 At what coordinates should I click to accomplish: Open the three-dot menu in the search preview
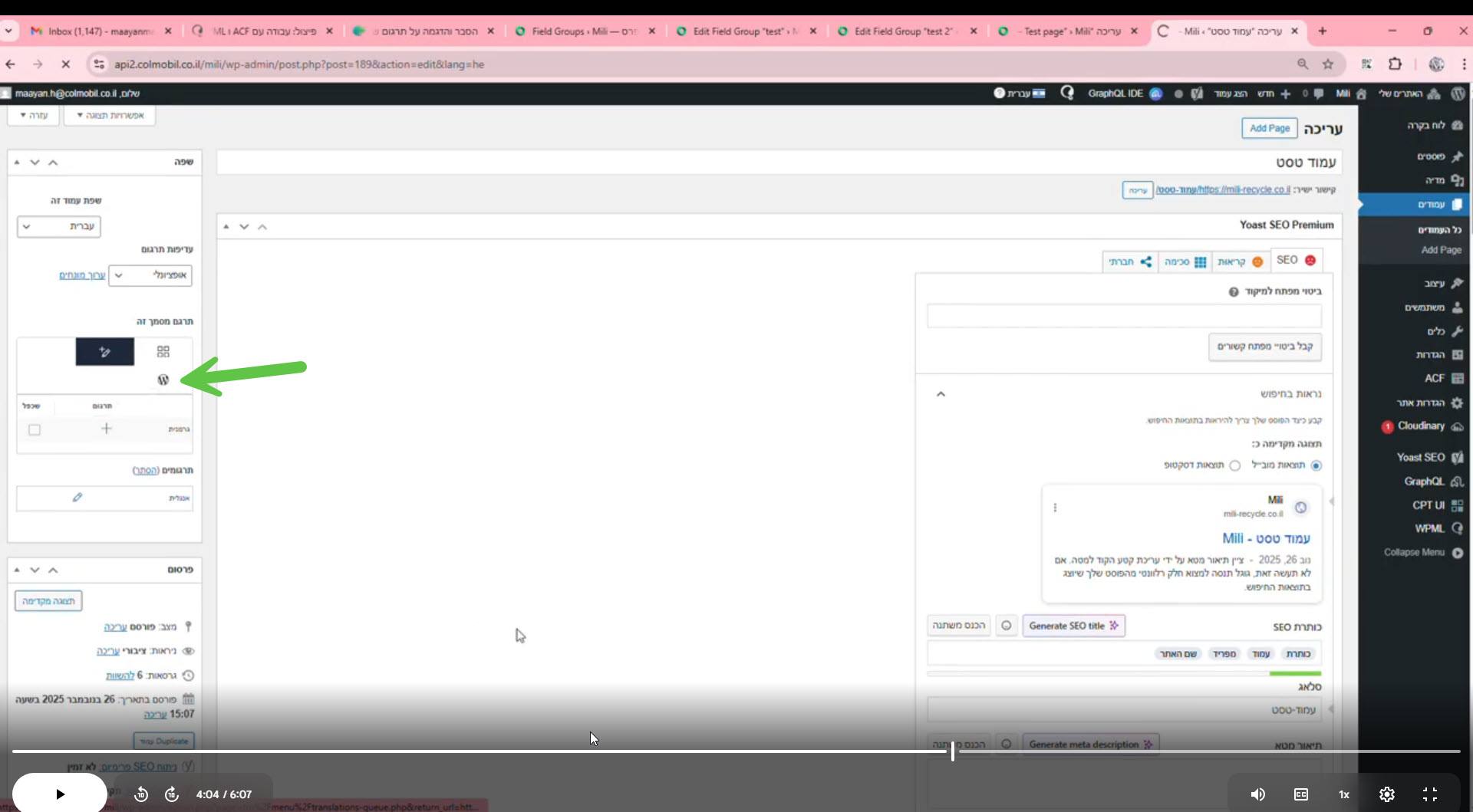(1055, 508)
